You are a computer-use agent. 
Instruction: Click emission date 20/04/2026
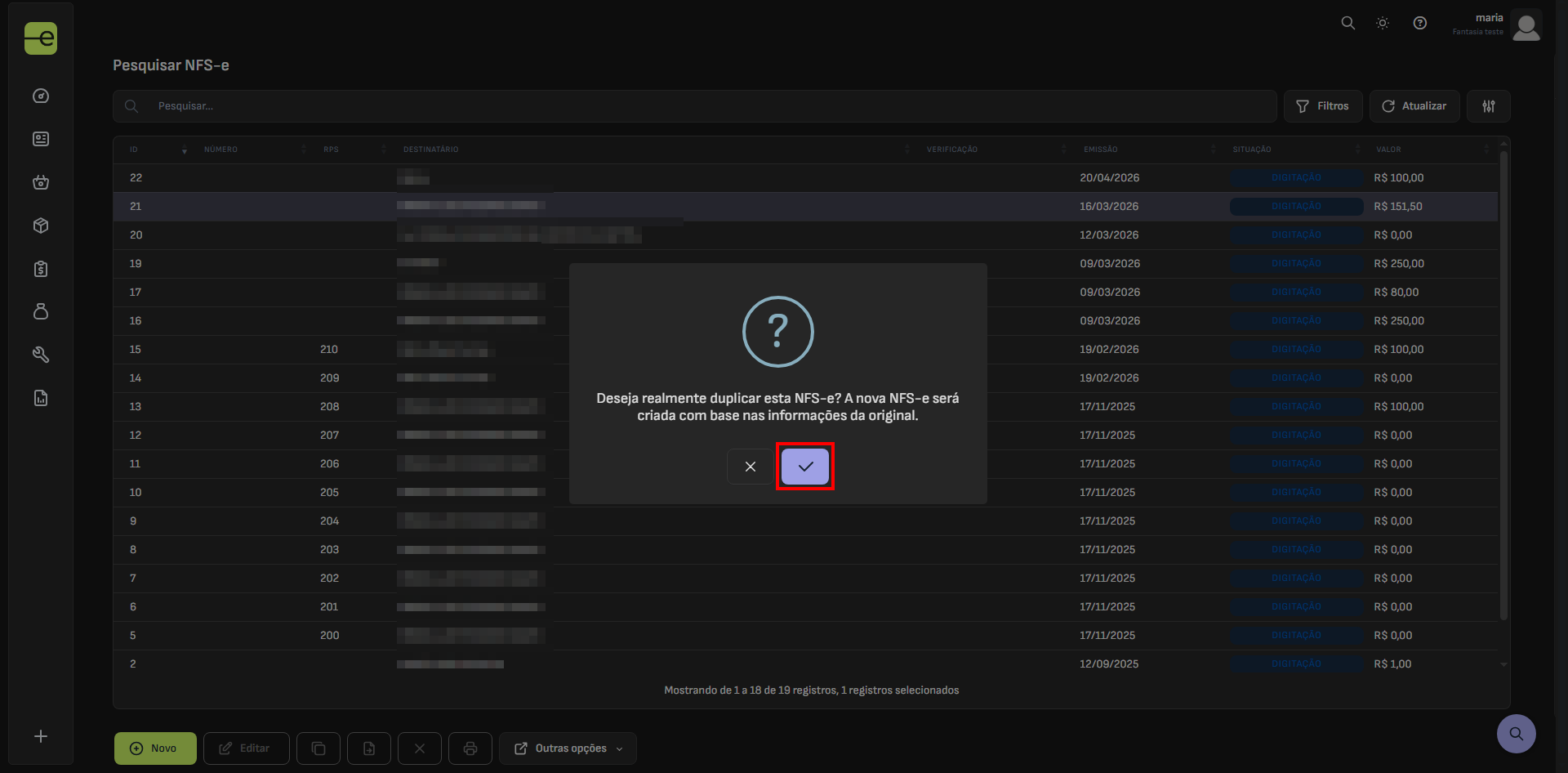point(1110,178)
